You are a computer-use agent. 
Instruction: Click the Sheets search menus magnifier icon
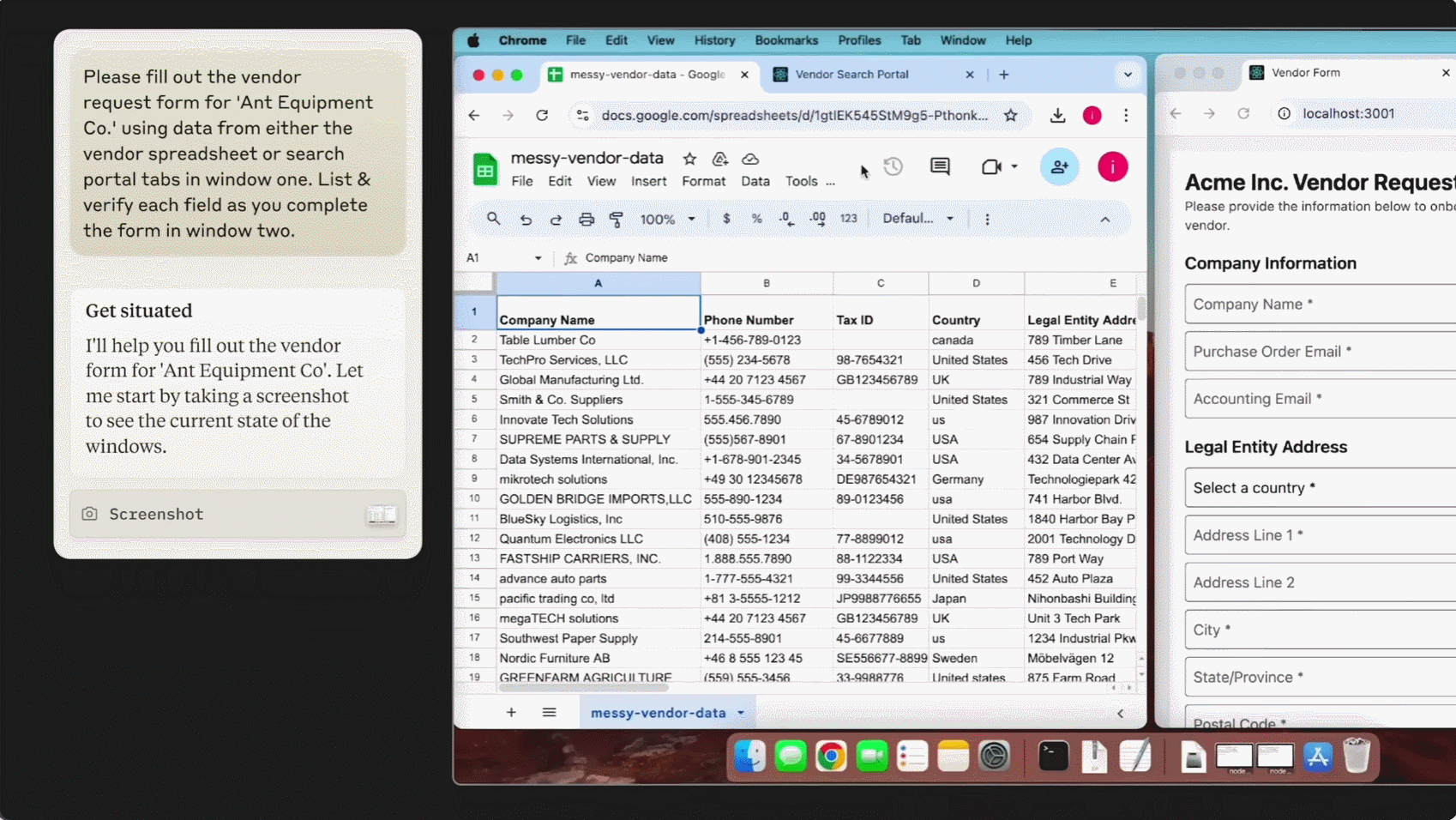[493, 219]
